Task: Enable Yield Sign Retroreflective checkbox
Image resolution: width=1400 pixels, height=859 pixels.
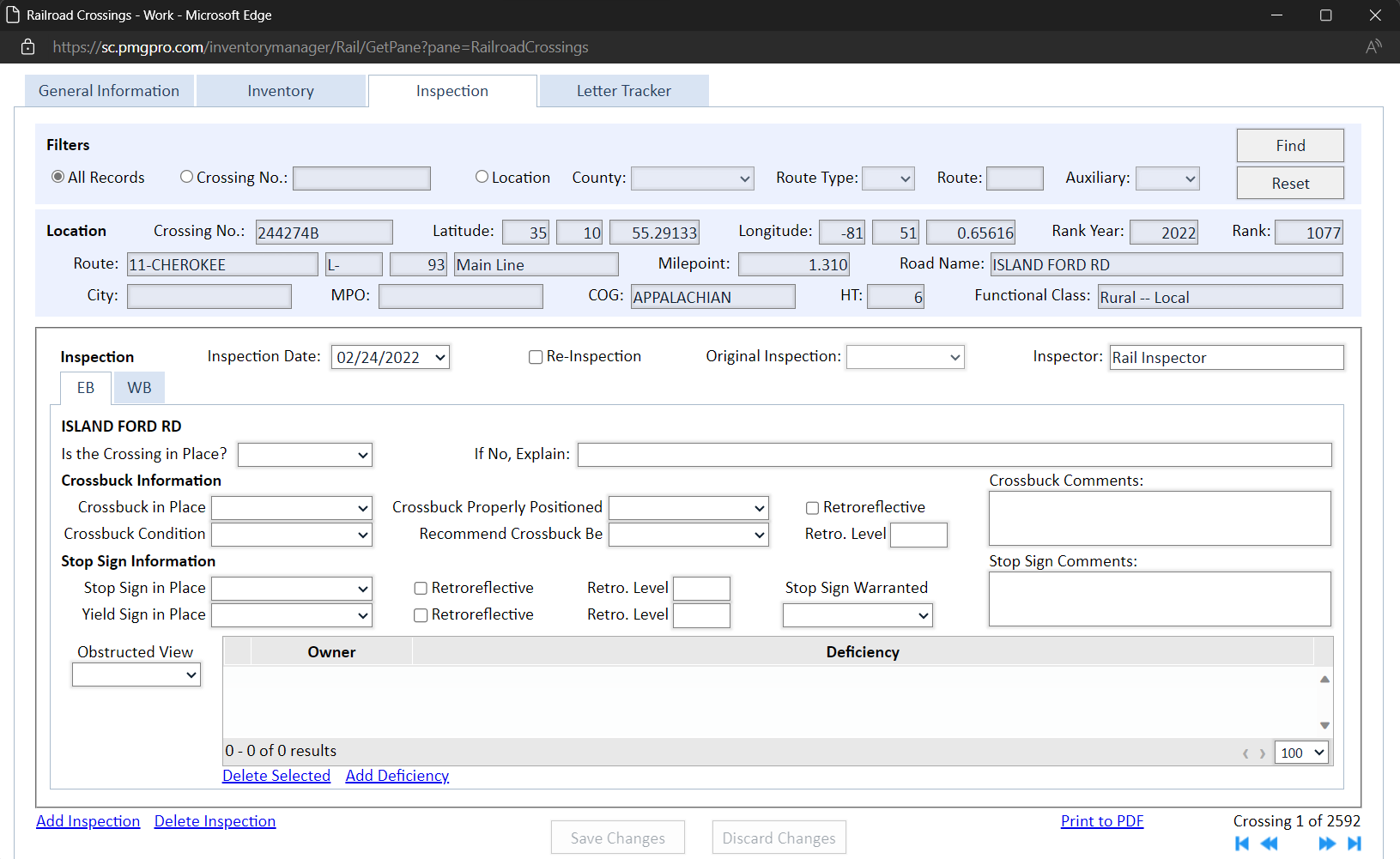Action: click(421, 615)
